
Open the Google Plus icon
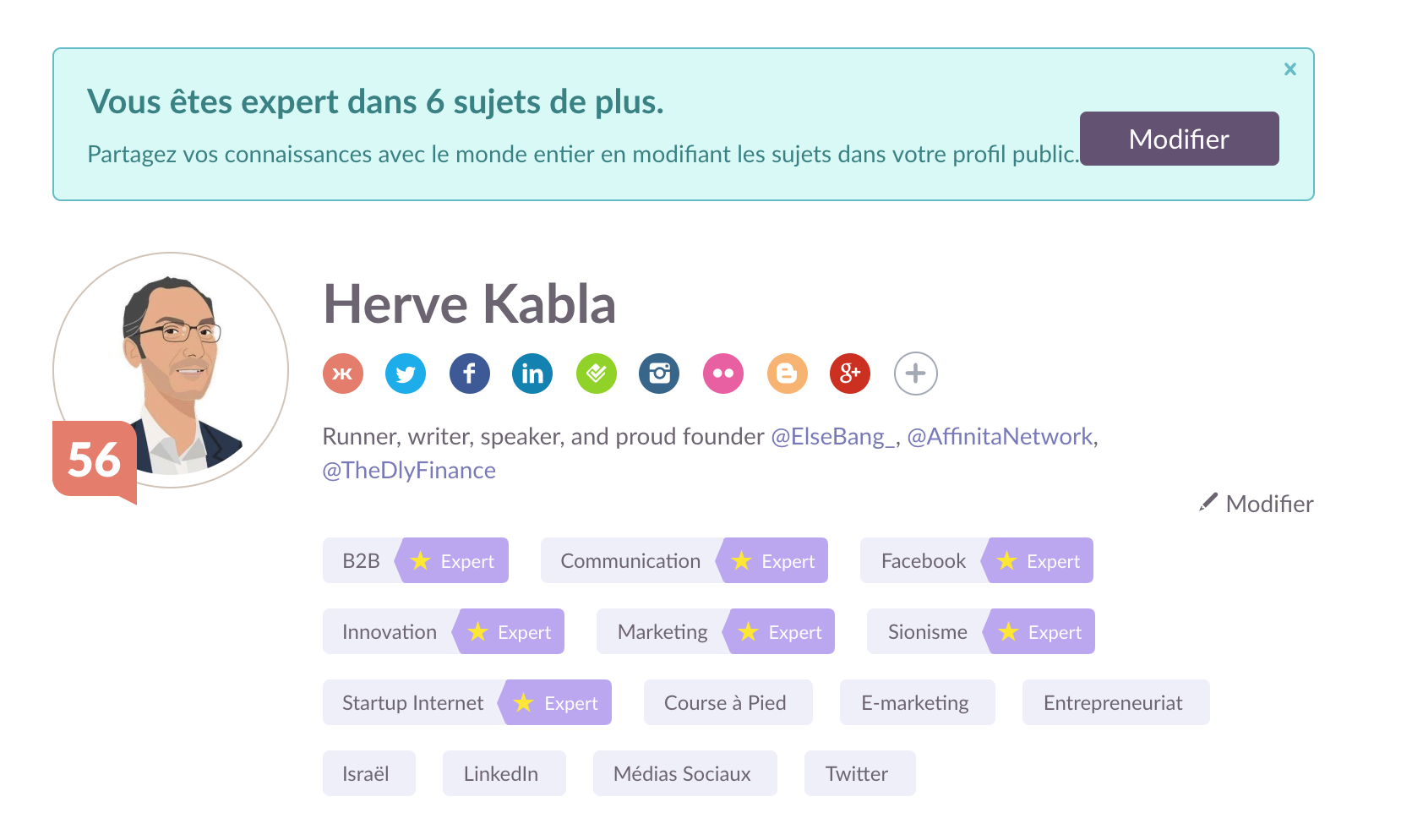[x=850, y=374]
